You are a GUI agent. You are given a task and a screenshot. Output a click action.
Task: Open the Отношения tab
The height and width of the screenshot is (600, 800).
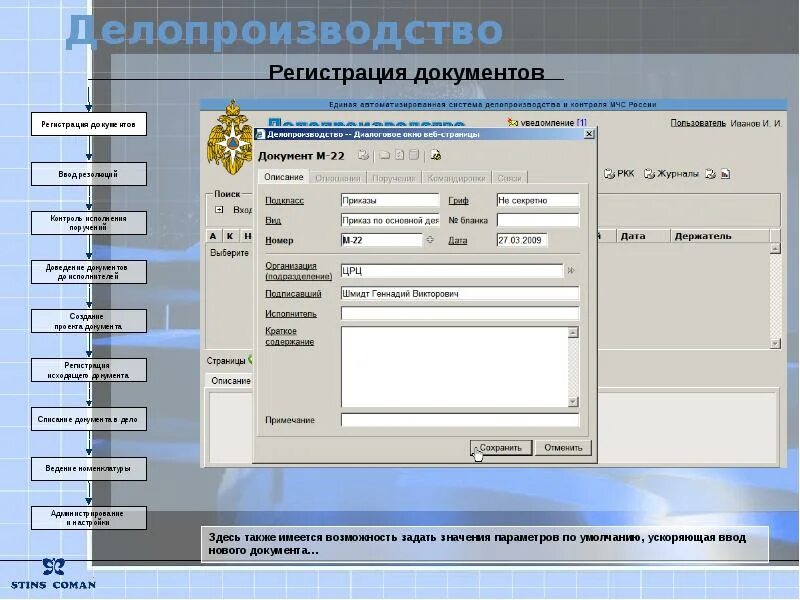click(337, 178)
